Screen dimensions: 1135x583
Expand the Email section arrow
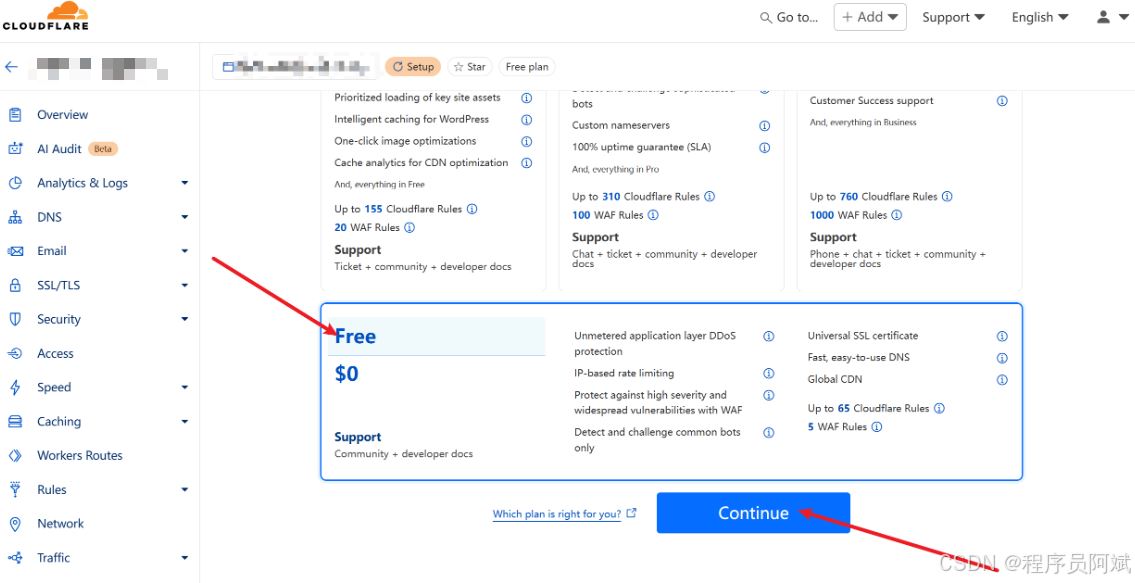[185, 251]
